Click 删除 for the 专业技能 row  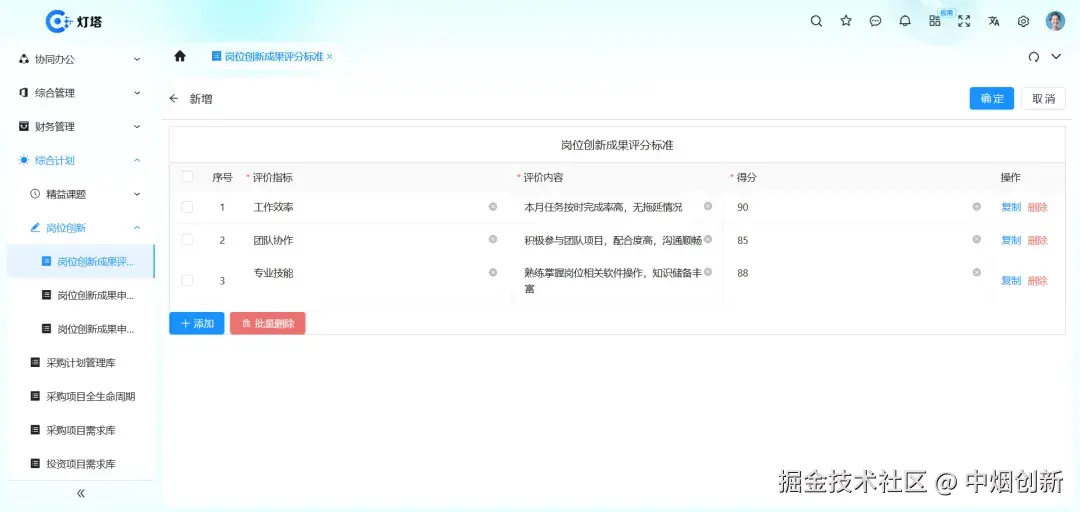coord(1037,280)
